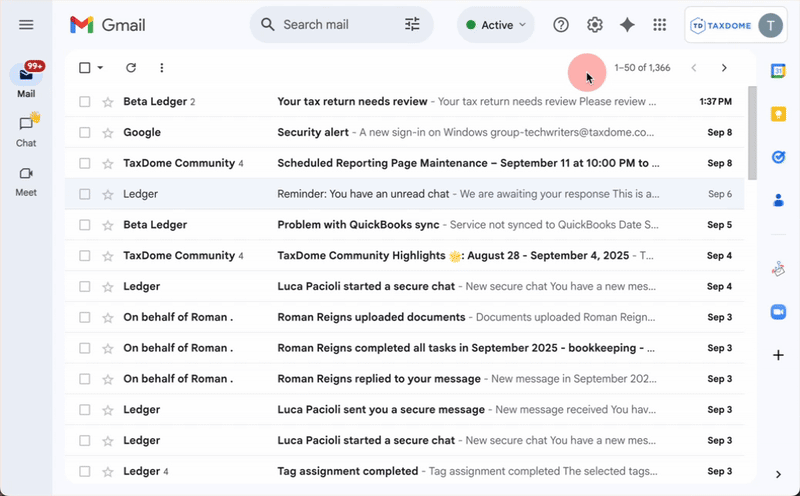Tick checkbox for Problem with QuickBooks sync
This screenshot has height=496, width=800.
pyautogui.click(x=85, y=225)
